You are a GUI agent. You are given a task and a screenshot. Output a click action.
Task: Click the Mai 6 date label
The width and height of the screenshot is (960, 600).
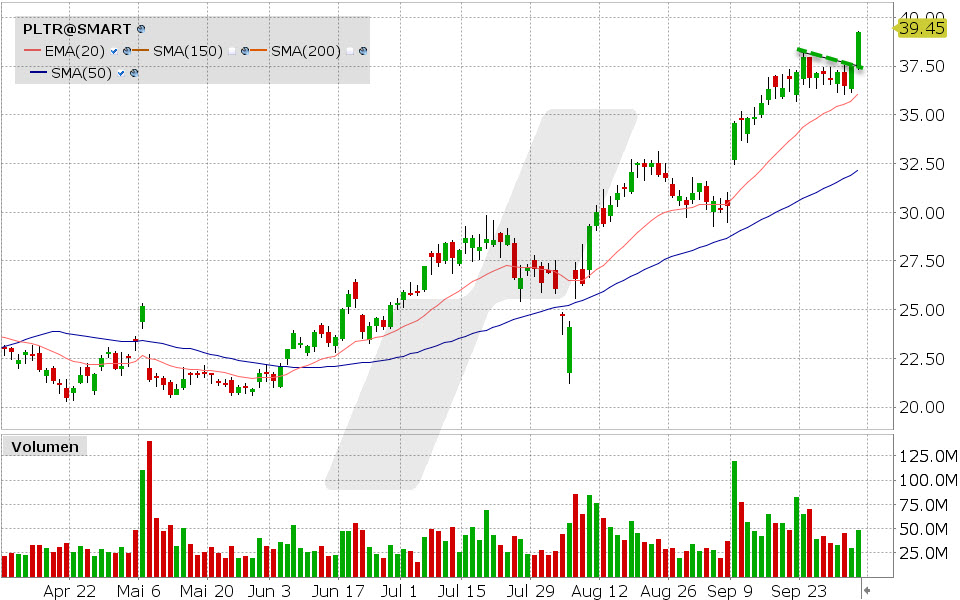[x=138, y=591]
